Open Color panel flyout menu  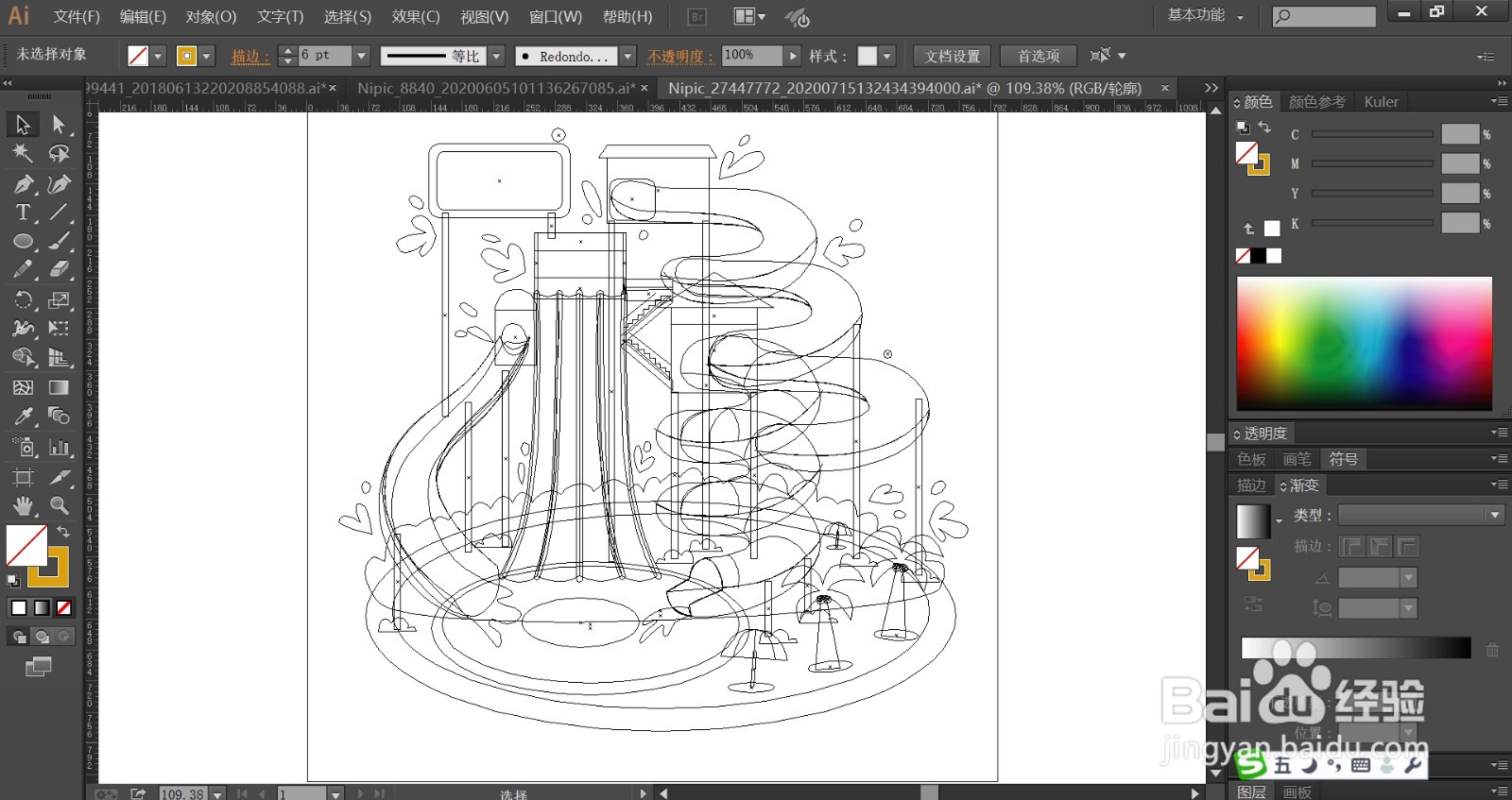click(x=1499, y=101)
